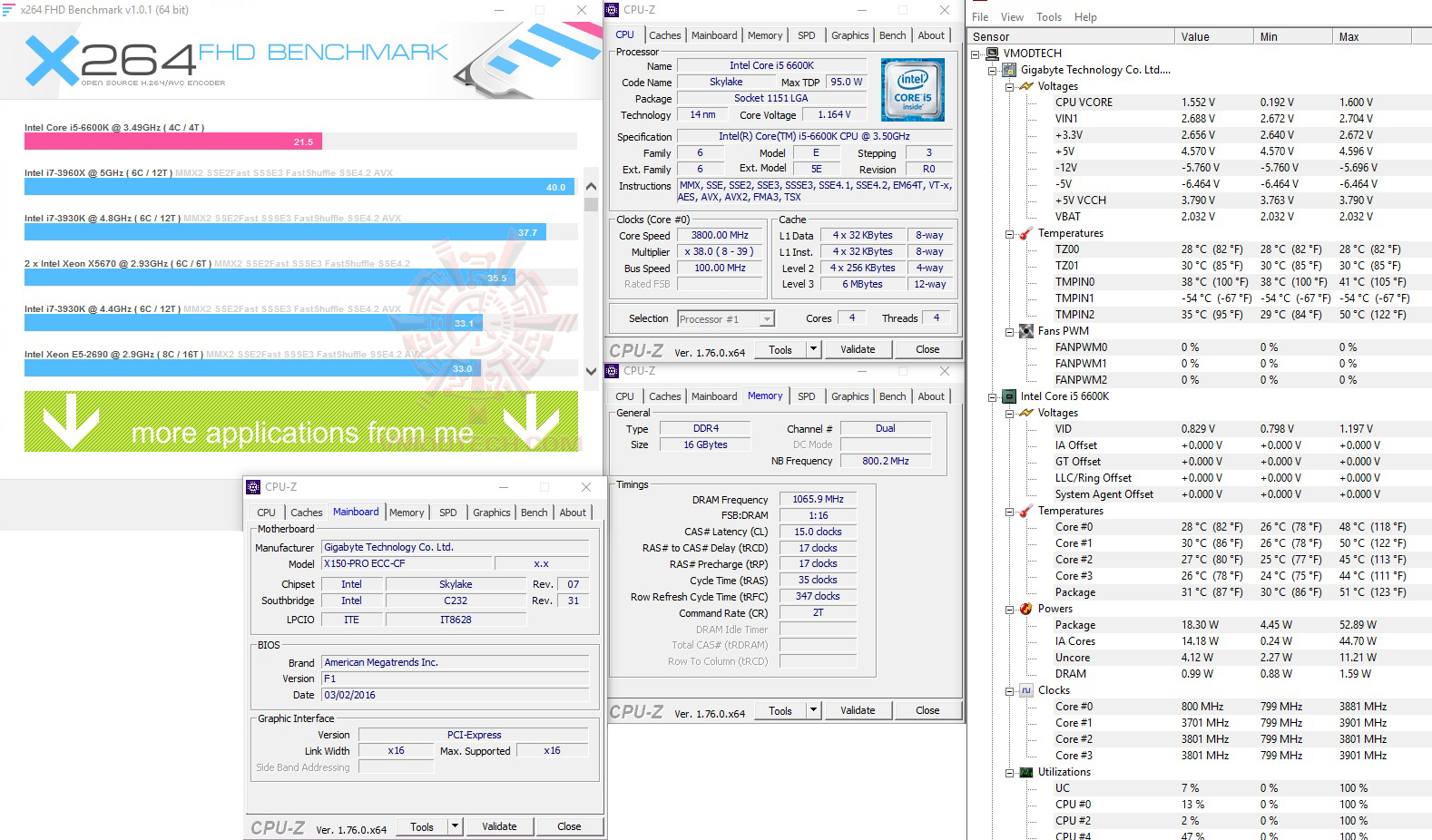The width and height of the screenshot is (1432, 840).
Task: Click the Clocks icon in the sensor tree
Action: (1026, 690)
